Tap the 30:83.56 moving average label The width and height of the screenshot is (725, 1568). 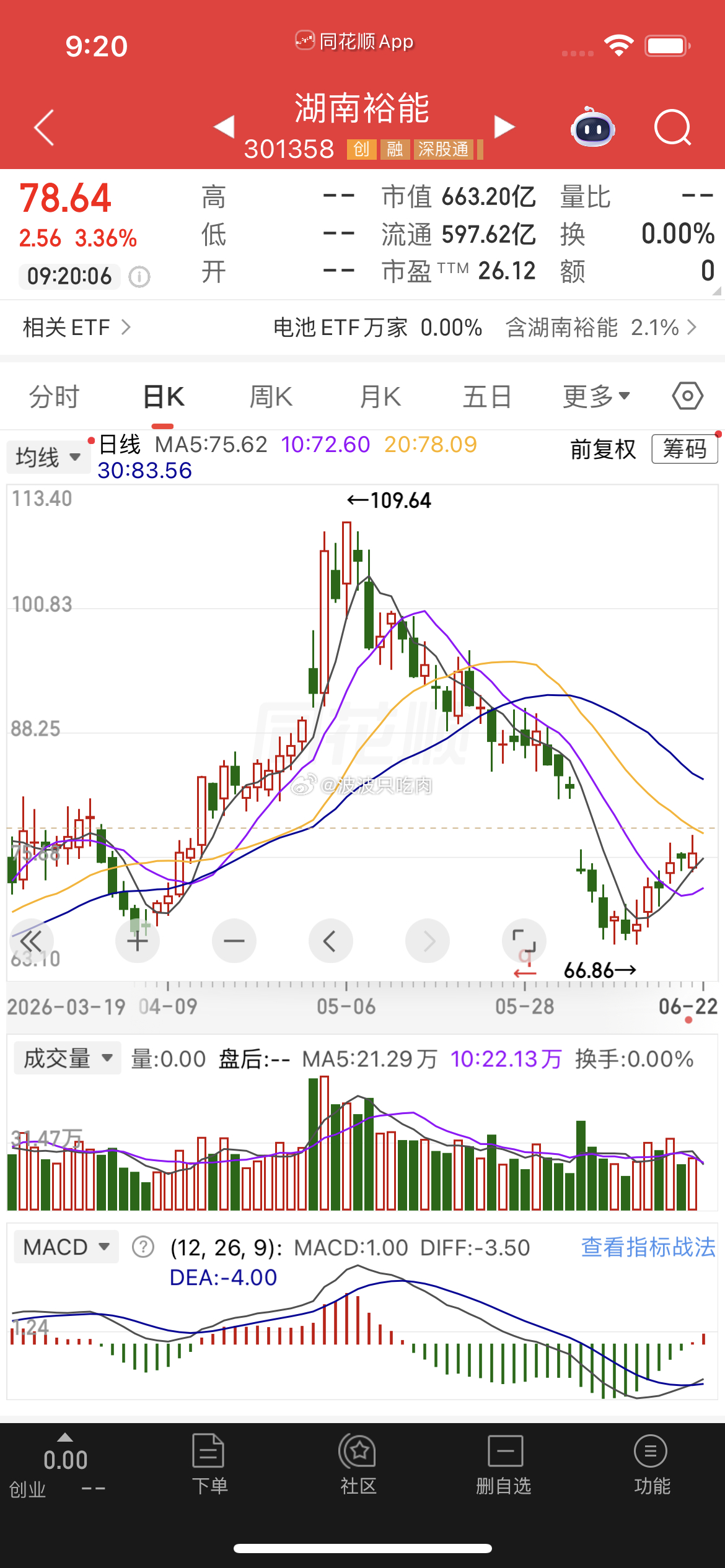pos(145,471)
